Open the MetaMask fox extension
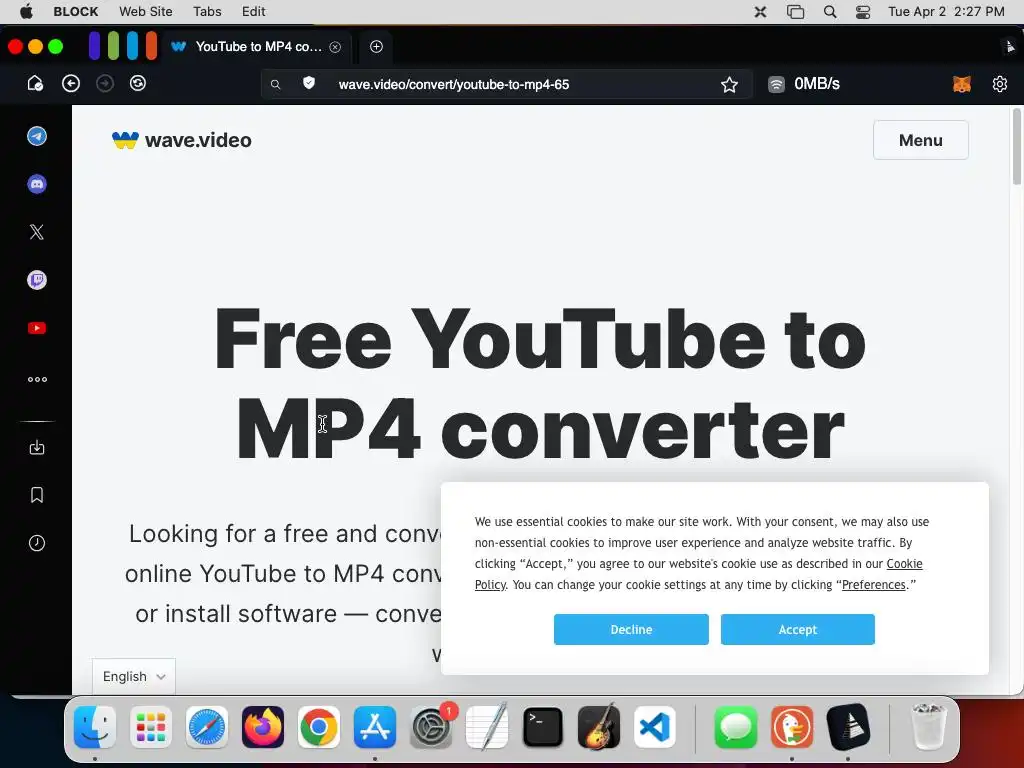This screenshot has width=1024, height=768. pos(961,84)
